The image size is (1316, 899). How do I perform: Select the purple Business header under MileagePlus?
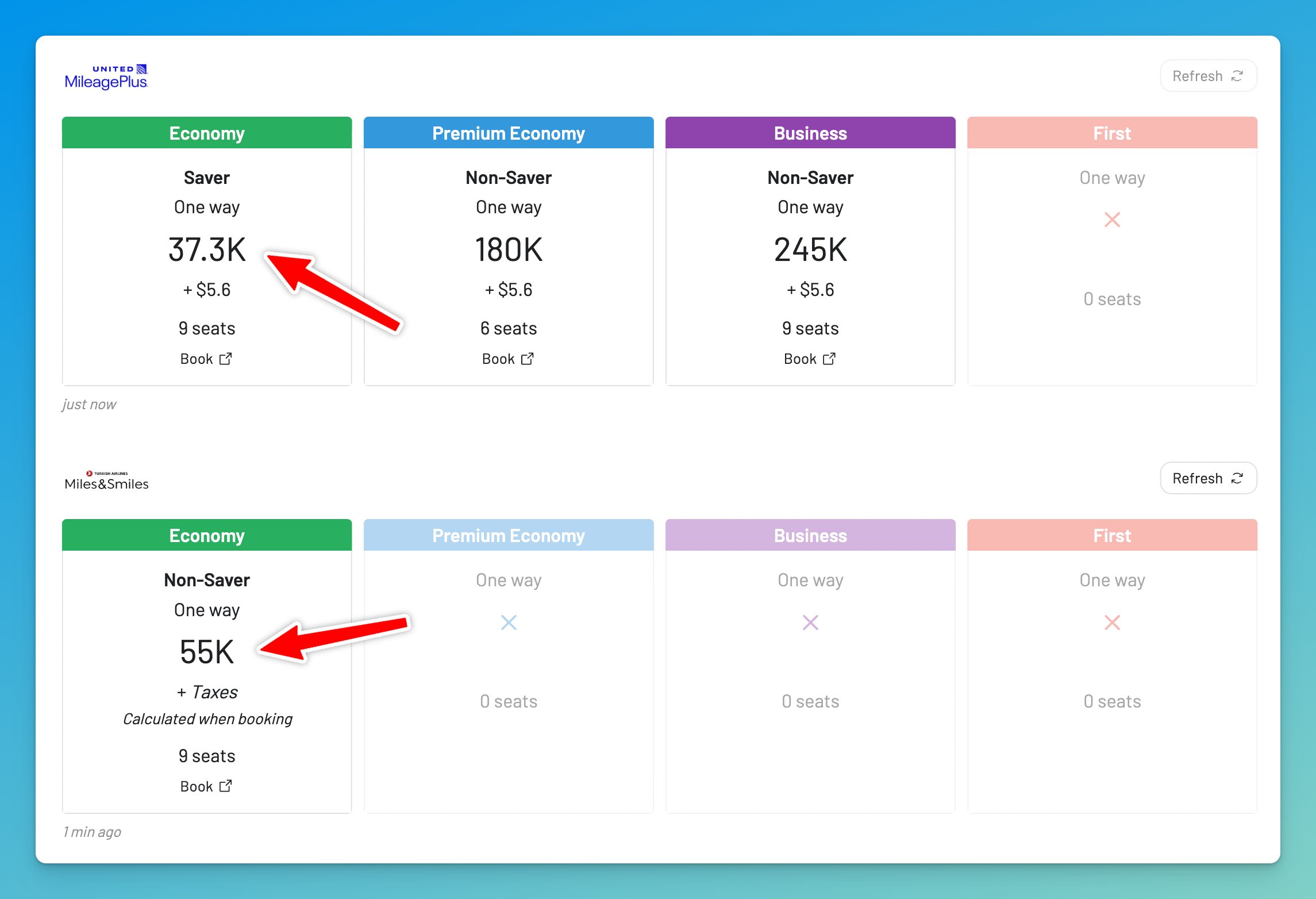tap(810, 133)
